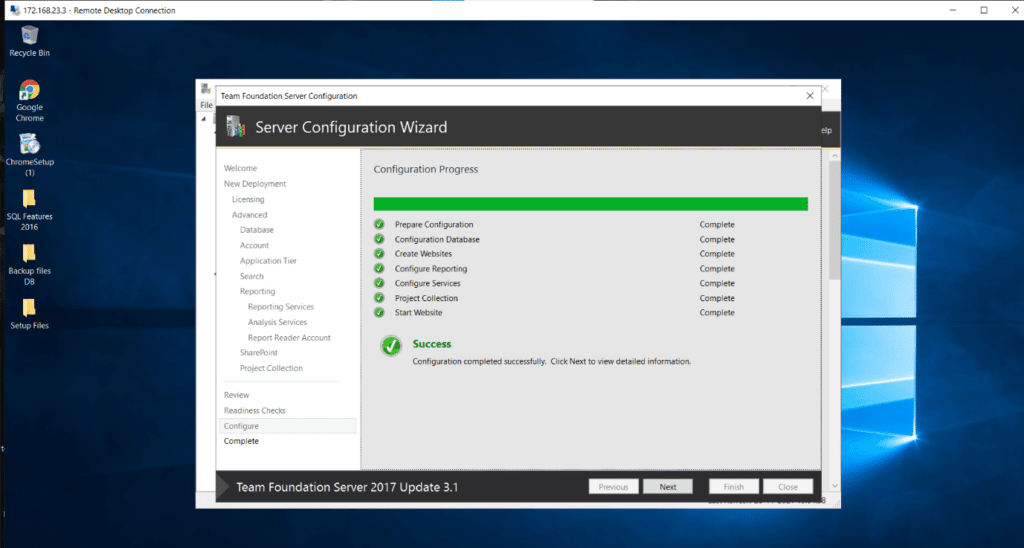Click Complete status for Prepare Configuration
The width and height of the screenshot is (1024, 548).
tap(717, 224)
